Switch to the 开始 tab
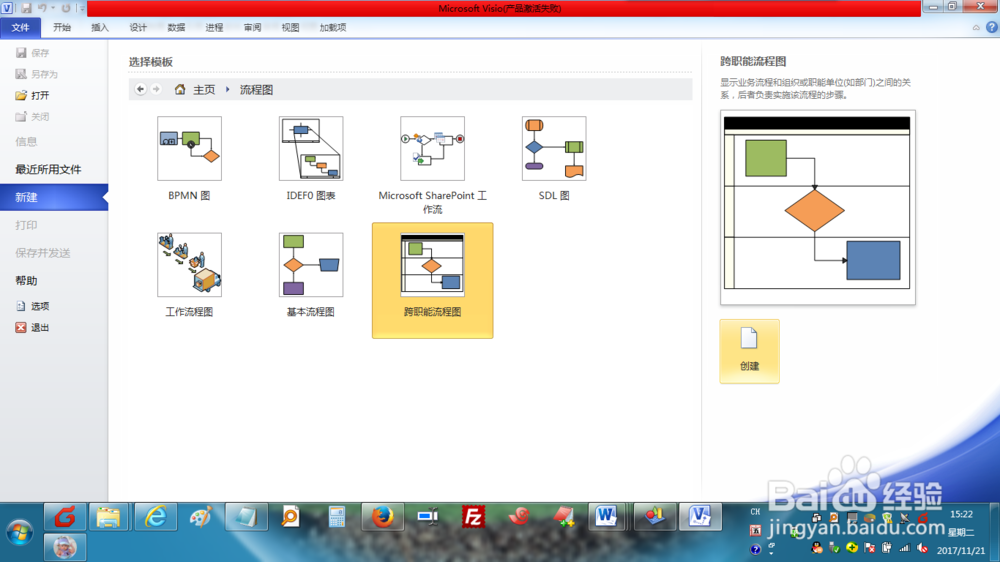The height and width of the screenshot is (562, 1000). 62,27
